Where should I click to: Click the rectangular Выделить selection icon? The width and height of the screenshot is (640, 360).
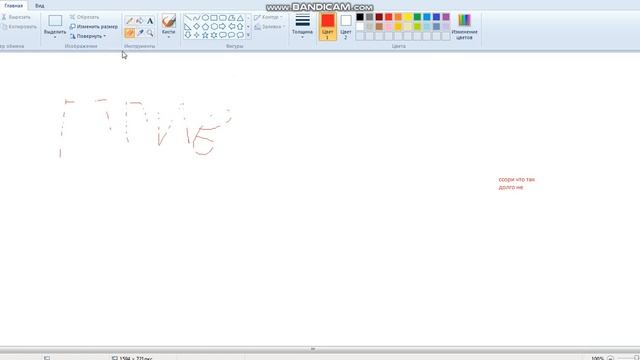(x=55, y=21)
